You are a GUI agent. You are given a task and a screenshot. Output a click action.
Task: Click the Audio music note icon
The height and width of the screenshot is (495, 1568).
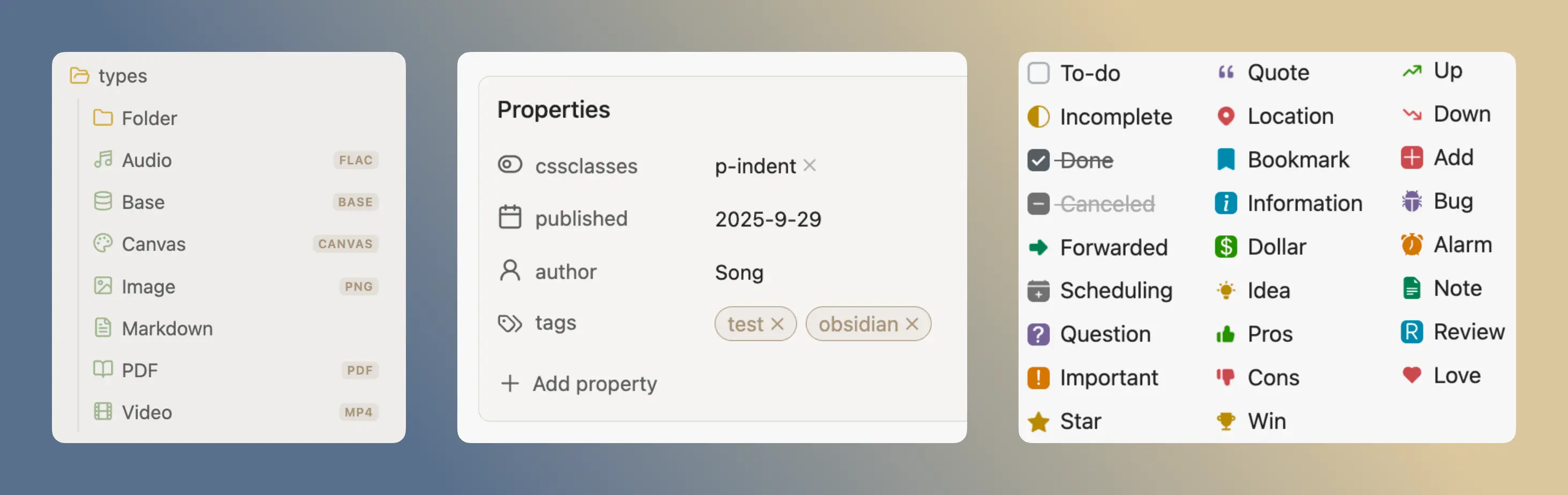[103, 159]
